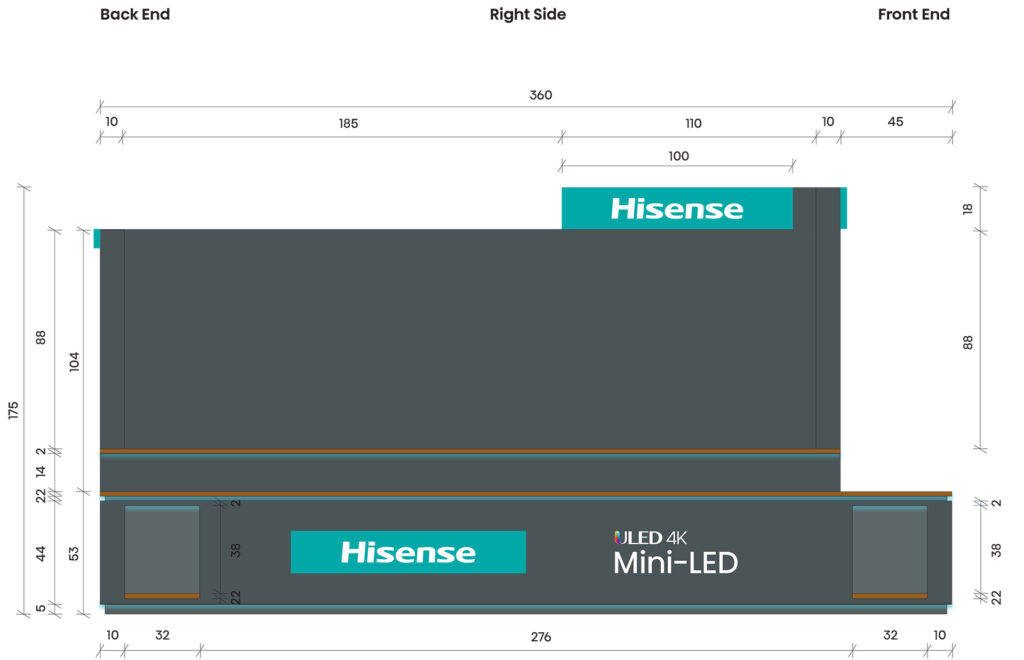Click the Hisense sign on the rooftop

coord(677,208)
